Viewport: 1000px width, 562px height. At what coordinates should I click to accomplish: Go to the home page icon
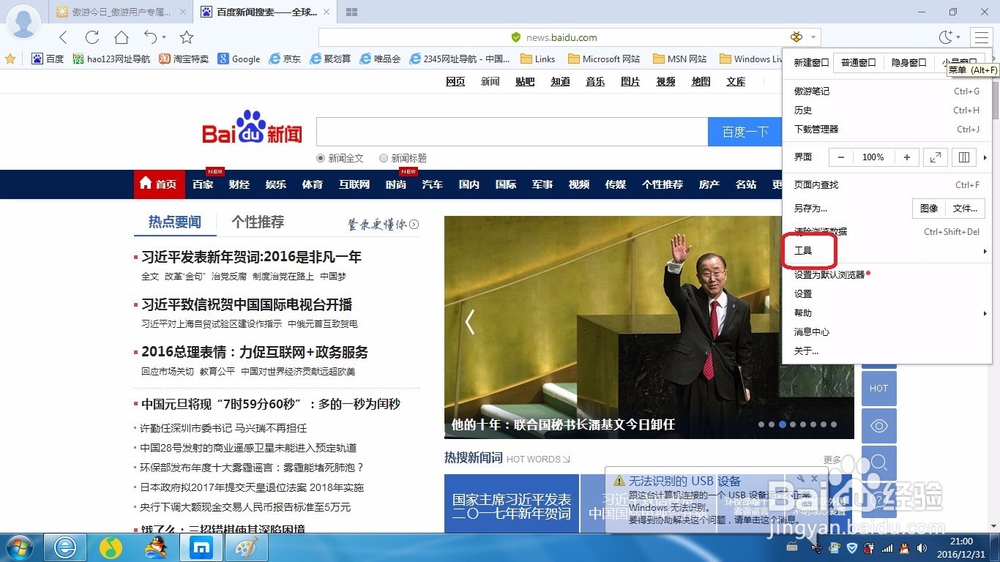121,37
